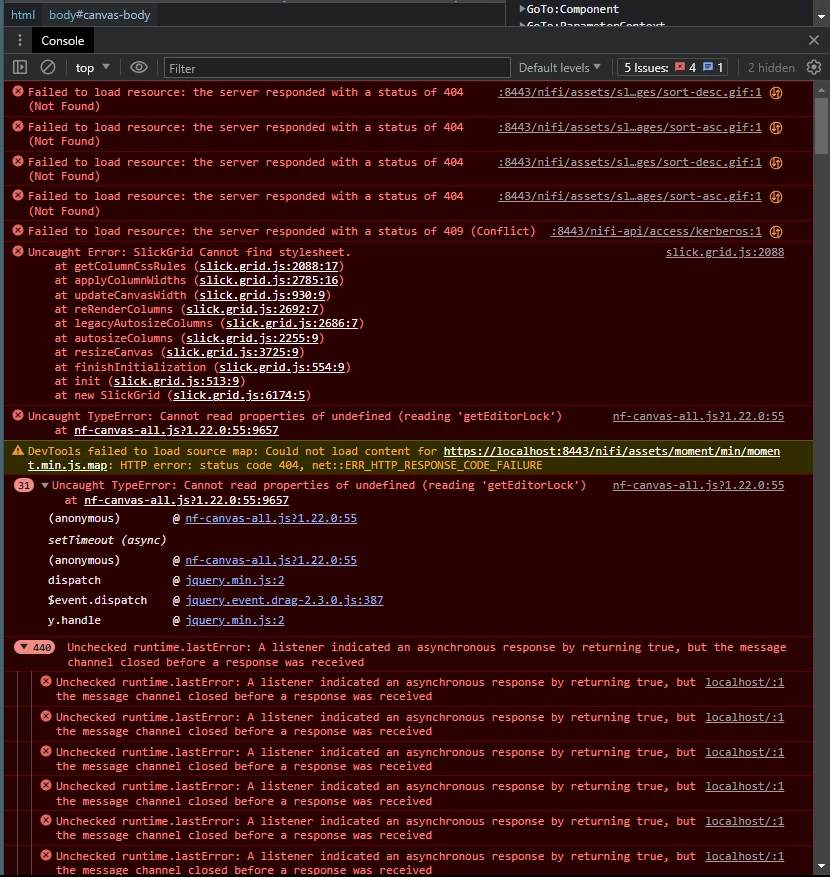Click the "$event.dispatch" stack frame text
Image resolution: width=830 pixels, height=877 pixels.
(x=97, y=600)
